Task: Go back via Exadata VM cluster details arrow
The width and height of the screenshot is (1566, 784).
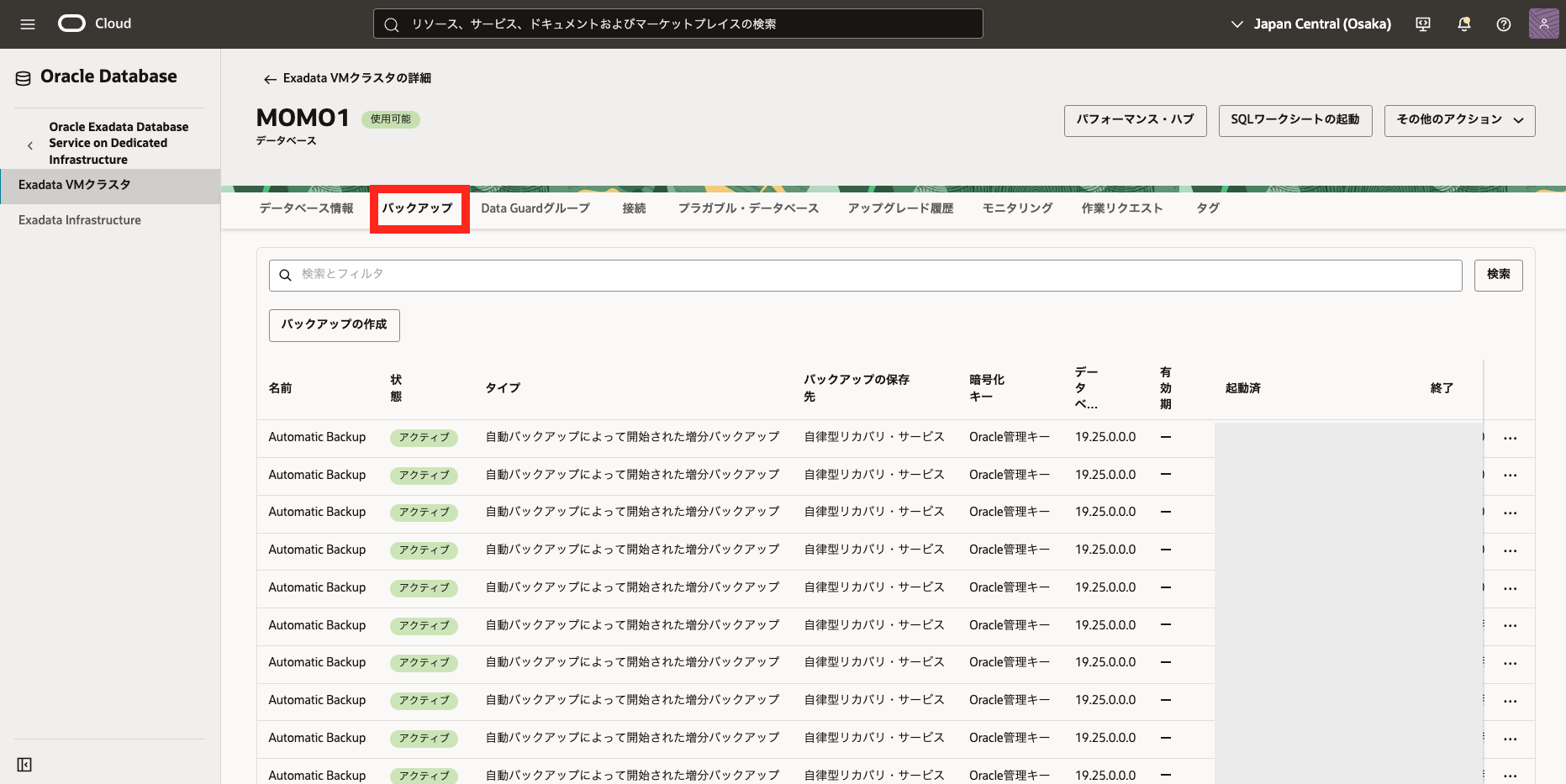Action: (270, 79)
